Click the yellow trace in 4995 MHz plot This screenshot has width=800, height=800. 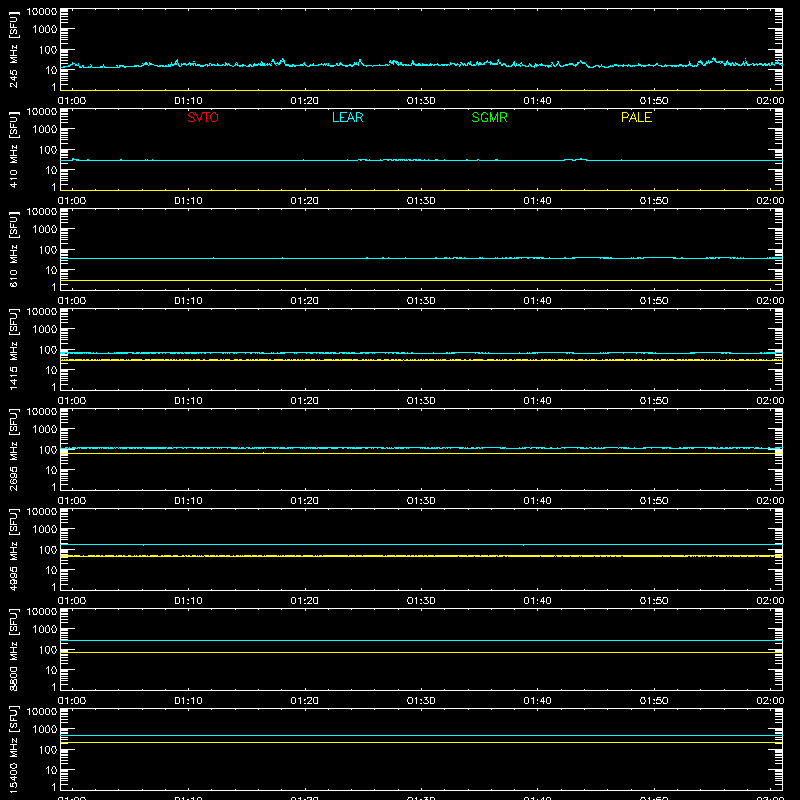tap(421, 556)
